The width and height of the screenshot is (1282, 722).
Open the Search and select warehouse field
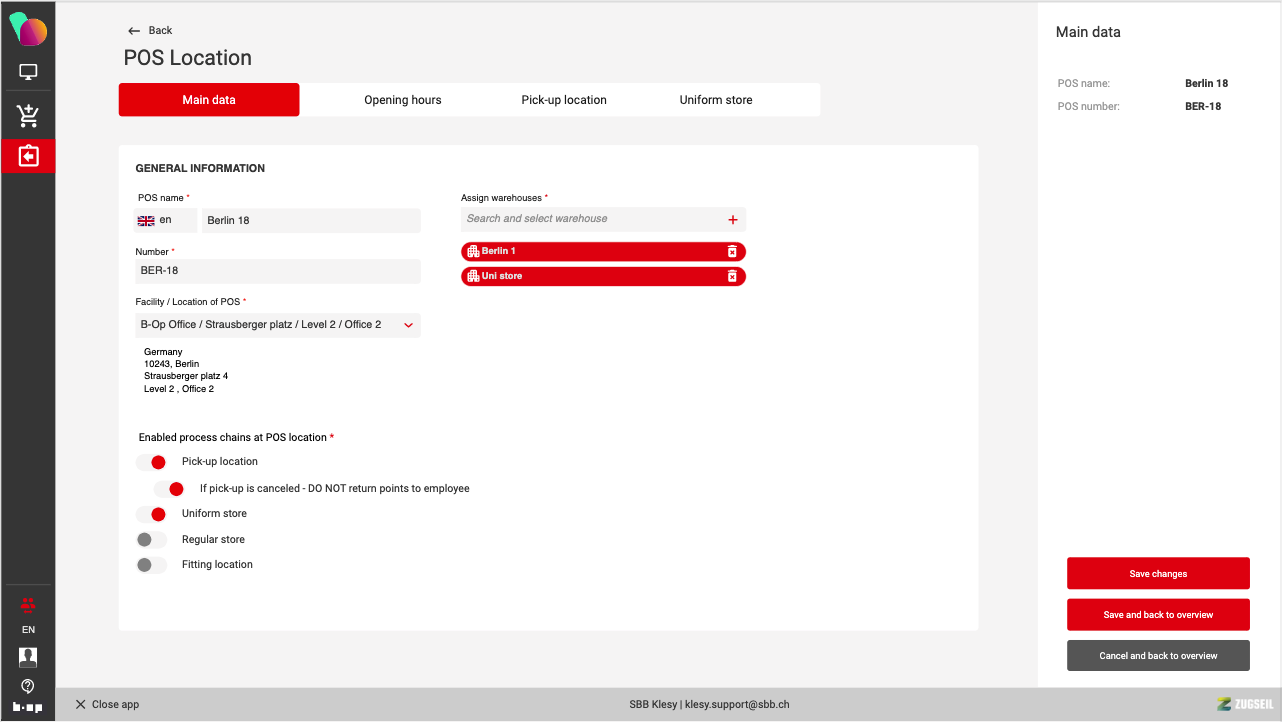pyautogui.click(x=590, y=219)
